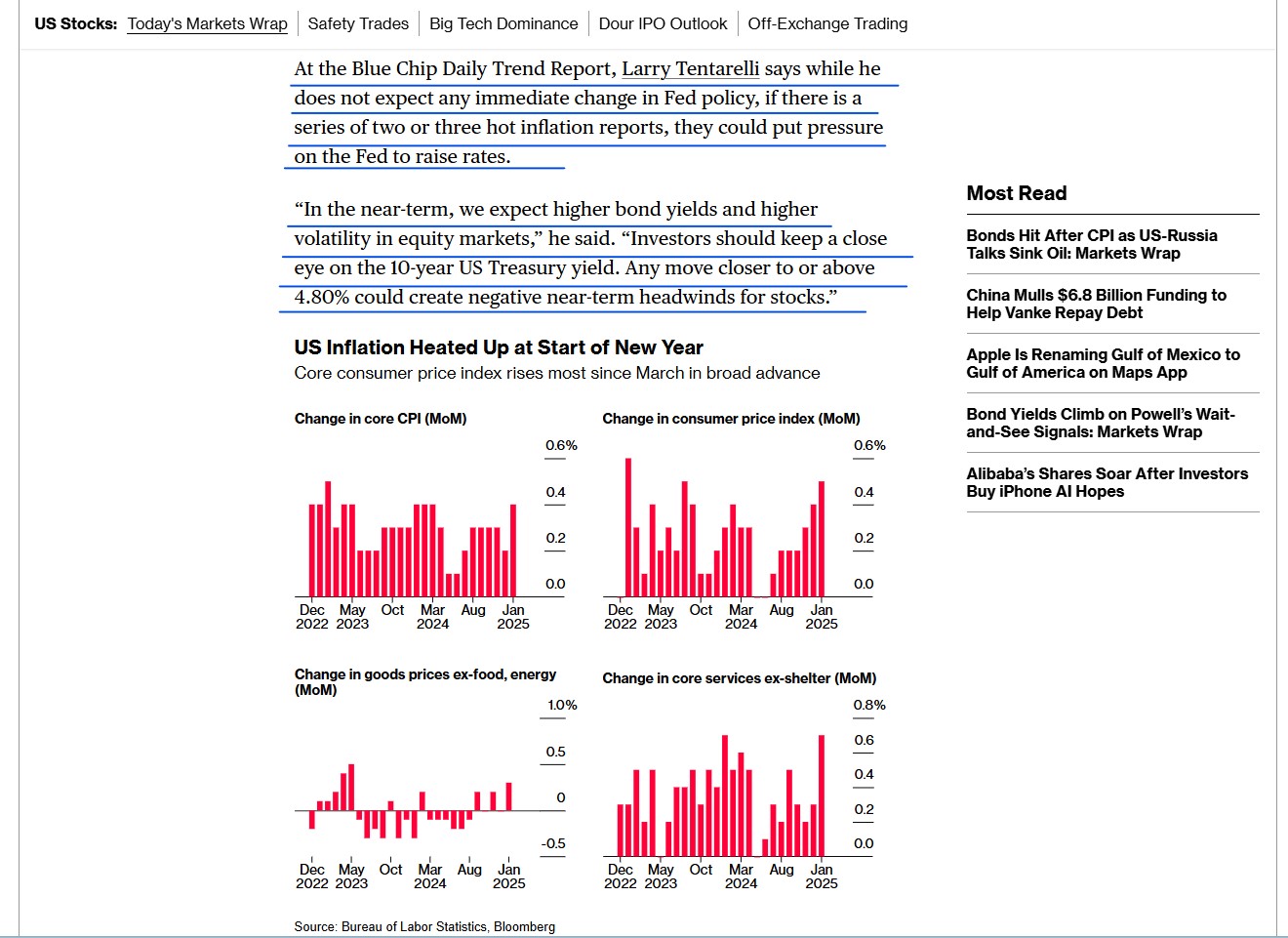View the Off-Exchange Trading story
1288x938 pixels.
pos(827,23)
